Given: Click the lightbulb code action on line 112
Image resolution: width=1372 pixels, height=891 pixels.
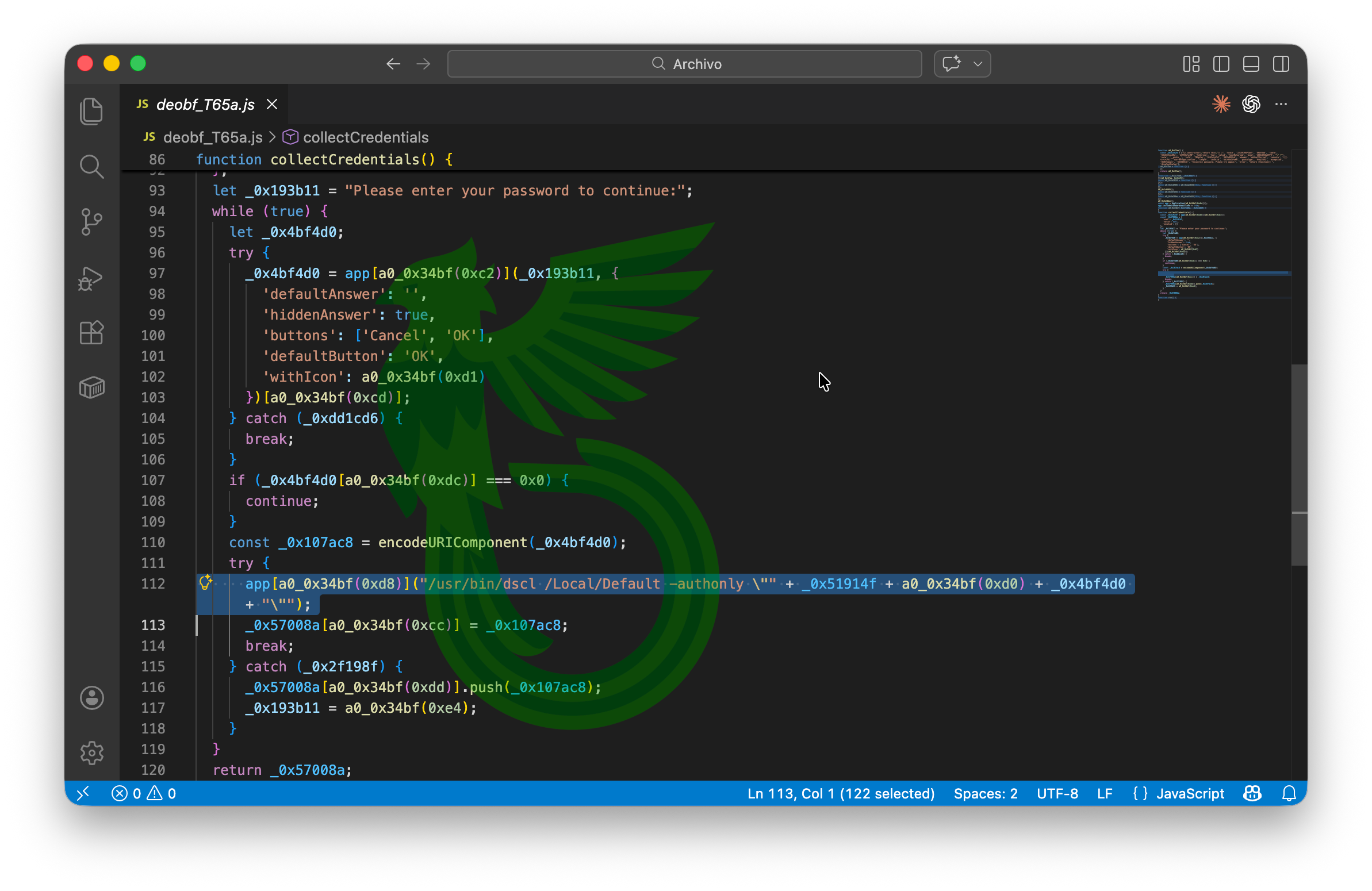Looking at the screenshot, I should [205, 582].
